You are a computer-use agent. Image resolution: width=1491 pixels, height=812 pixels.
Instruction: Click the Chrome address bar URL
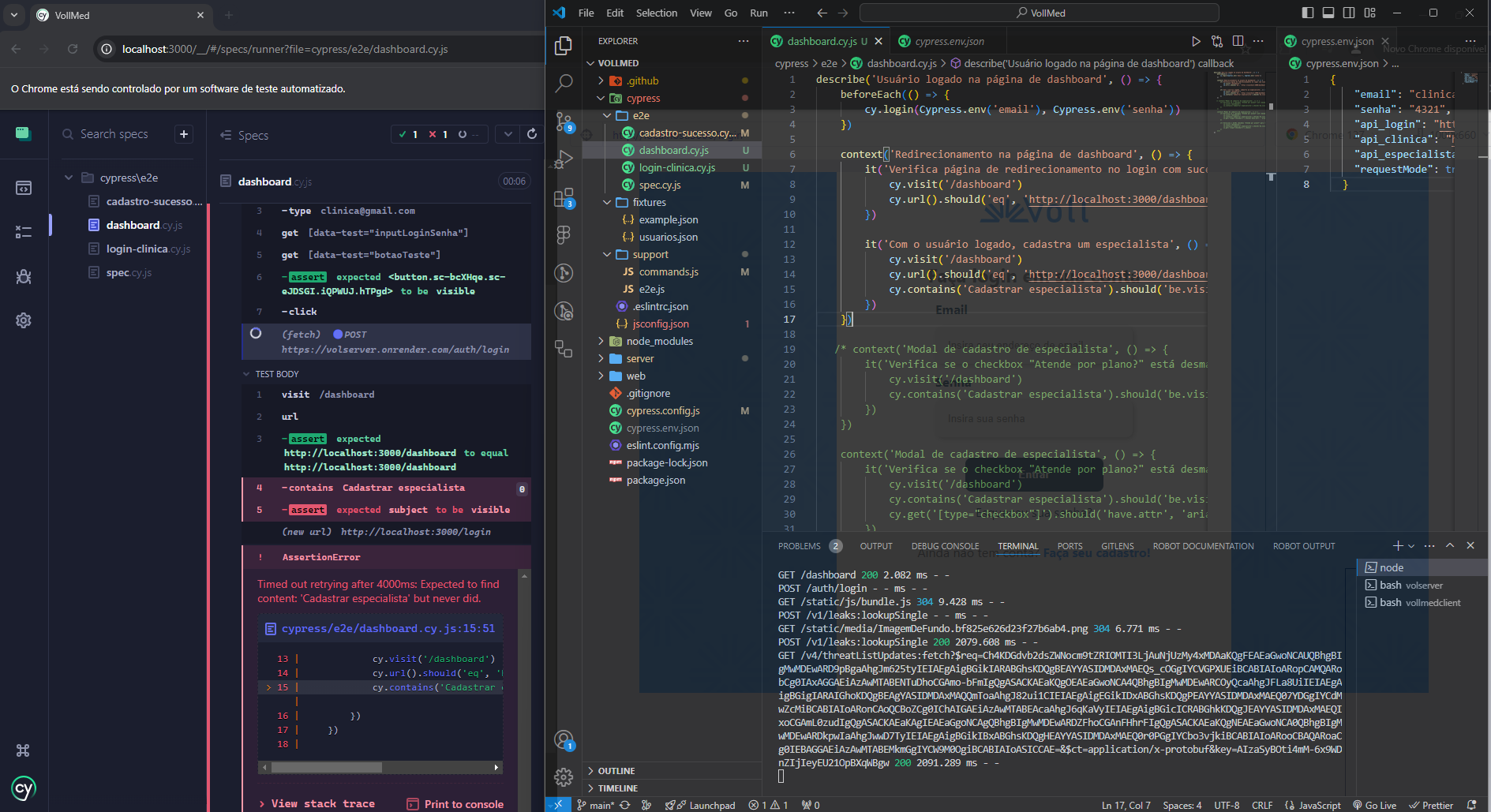click(x=285, y=49)
